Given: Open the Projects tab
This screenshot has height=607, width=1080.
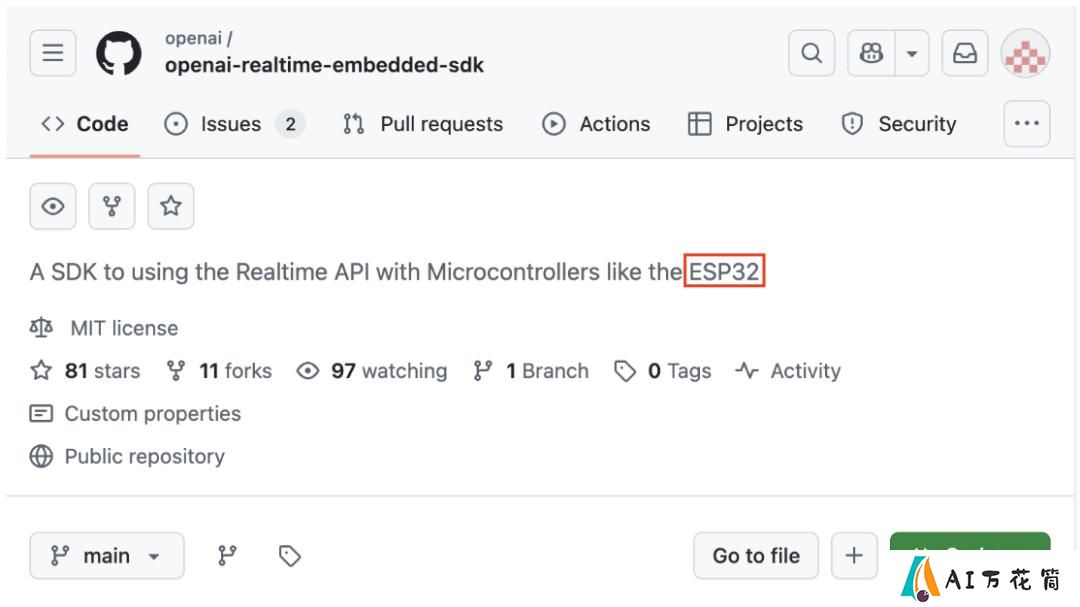Looking at the screenshot, I should (x=745, y=124).
